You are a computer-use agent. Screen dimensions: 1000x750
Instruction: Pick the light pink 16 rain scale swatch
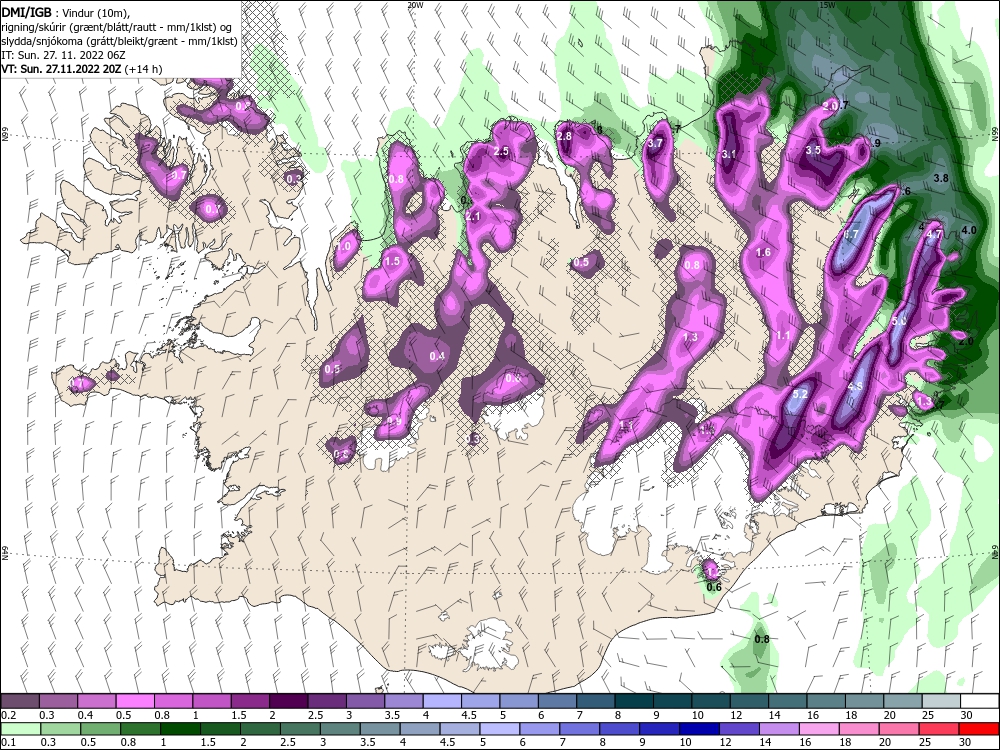click(820, 728)
